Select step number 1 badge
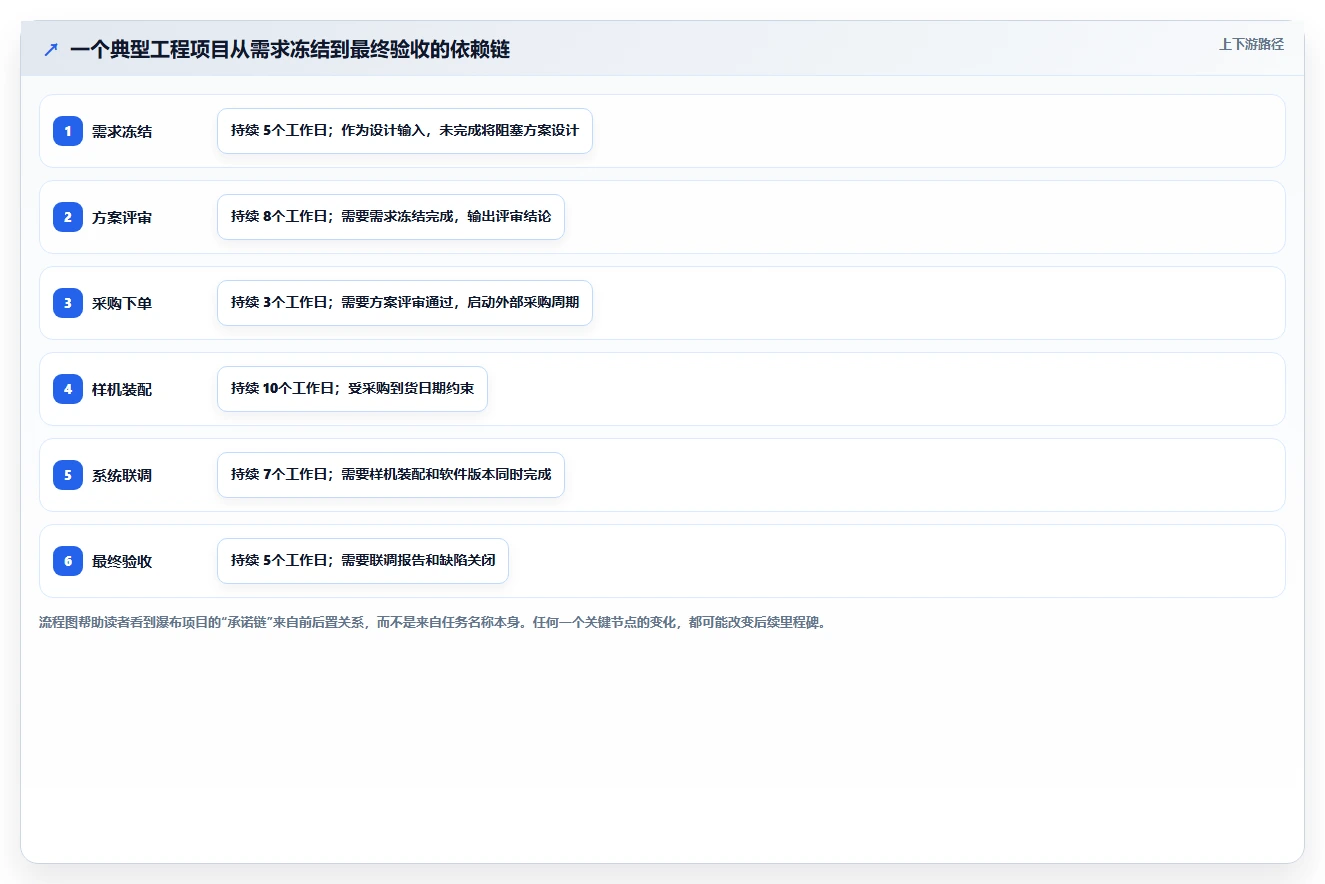The width and height of the screenshot is (1325, 884). pyautogui.click(x=68, y=131)
